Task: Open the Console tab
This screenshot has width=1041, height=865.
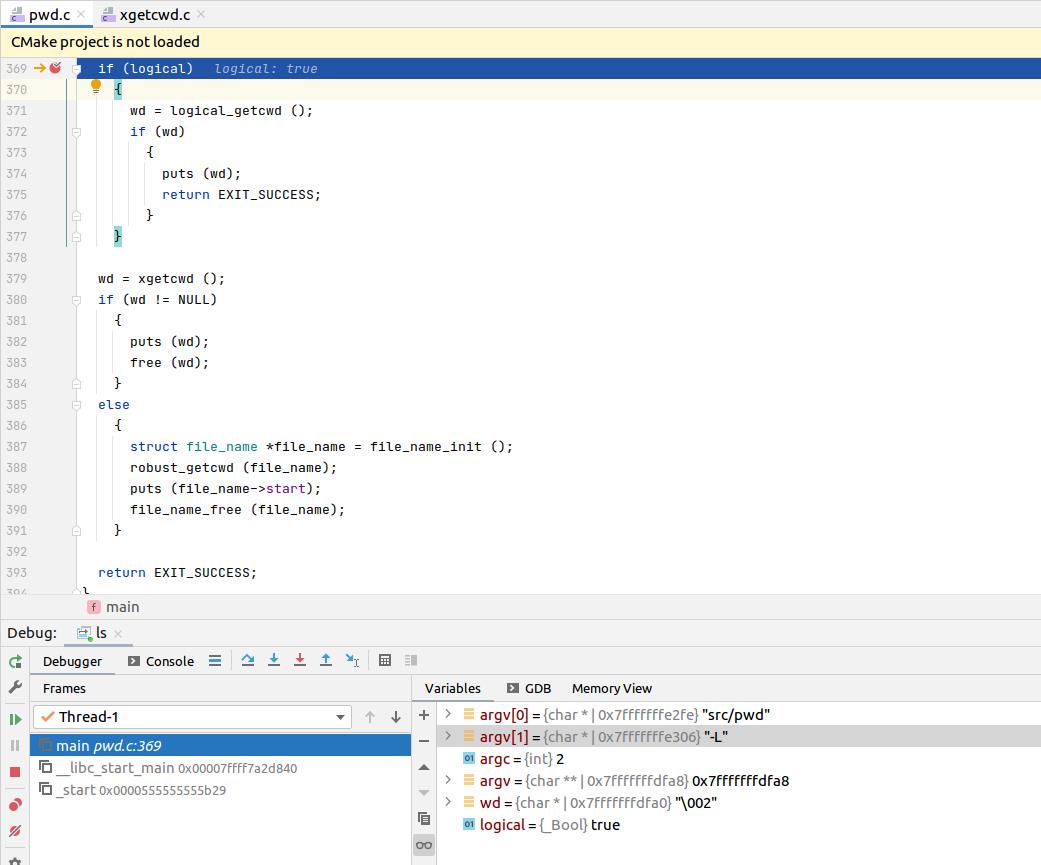Action: click(x=161, y=661)
